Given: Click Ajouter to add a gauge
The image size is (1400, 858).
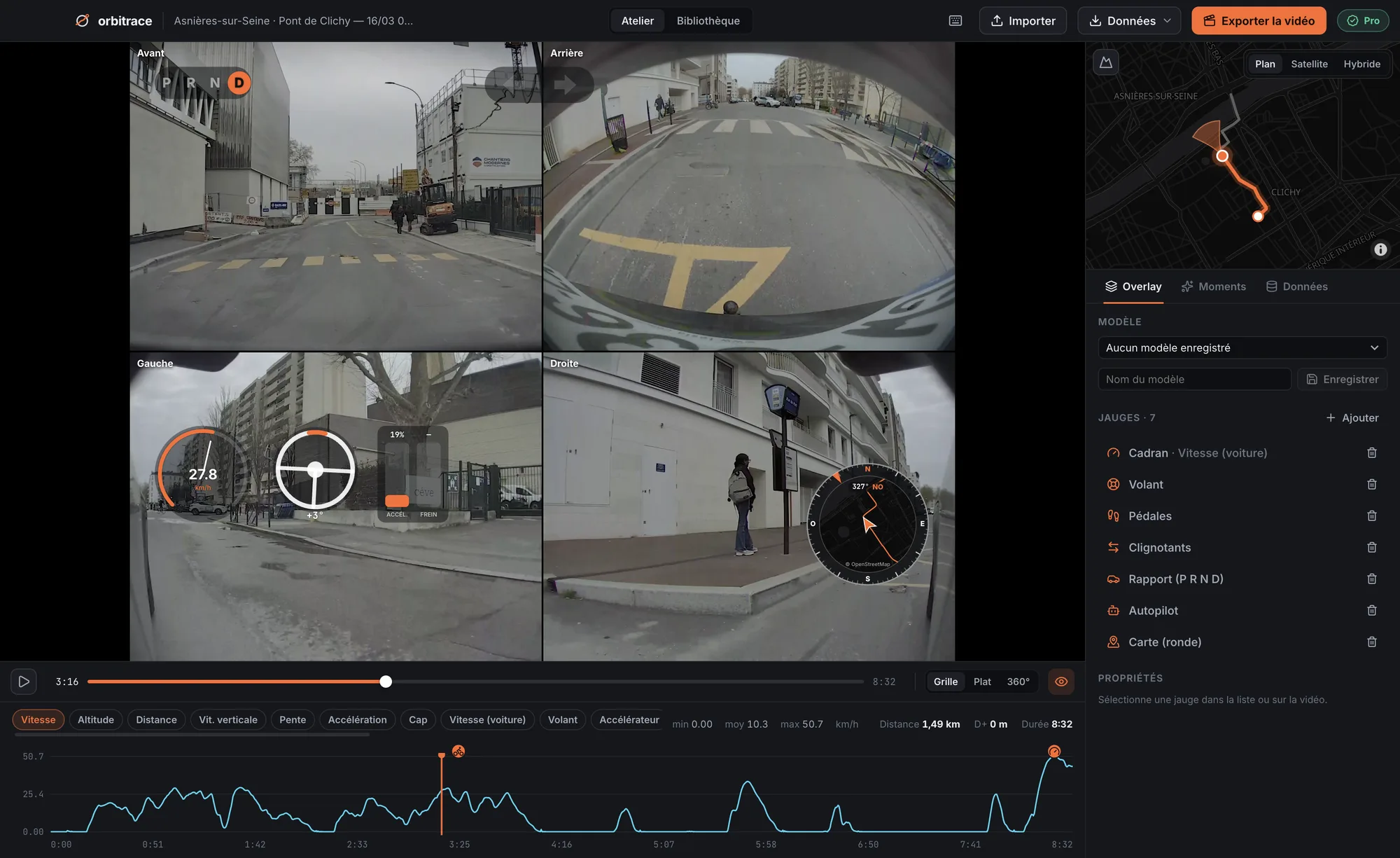Looking at the screenshot, I should pyautogui.click(x=1352, y=417).
